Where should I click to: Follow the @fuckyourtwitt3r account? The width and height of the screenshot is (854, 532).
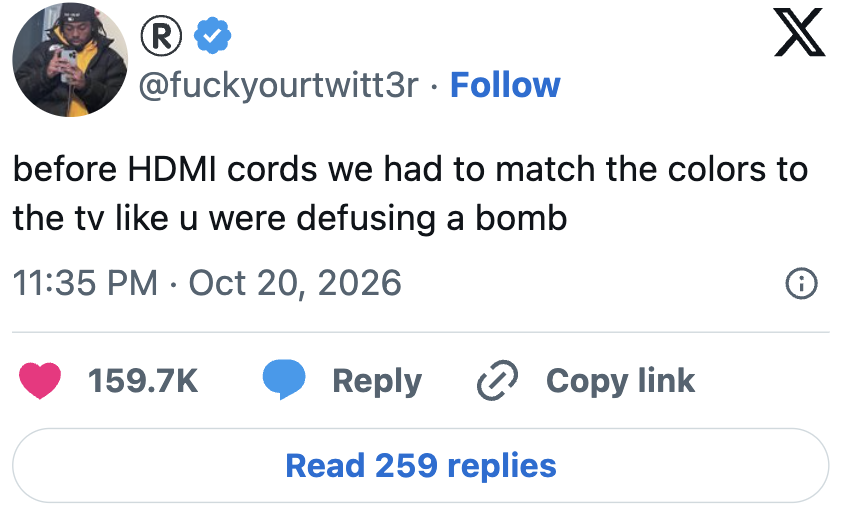(x=505, y=85)
